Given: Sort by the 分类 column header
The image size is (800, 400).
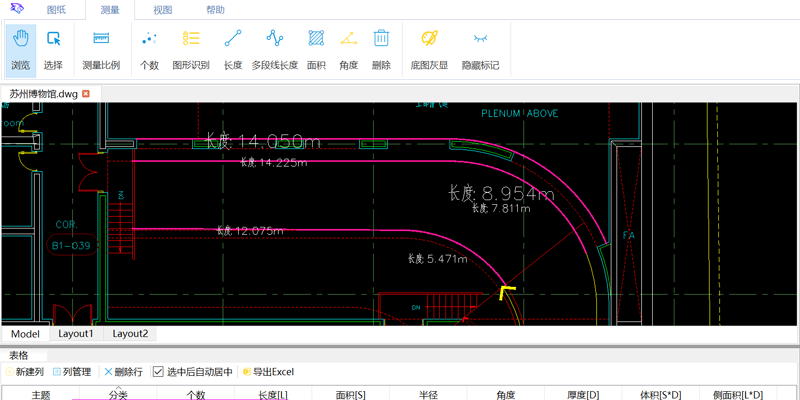Looking at the screenshot, I should click(118, 394).
